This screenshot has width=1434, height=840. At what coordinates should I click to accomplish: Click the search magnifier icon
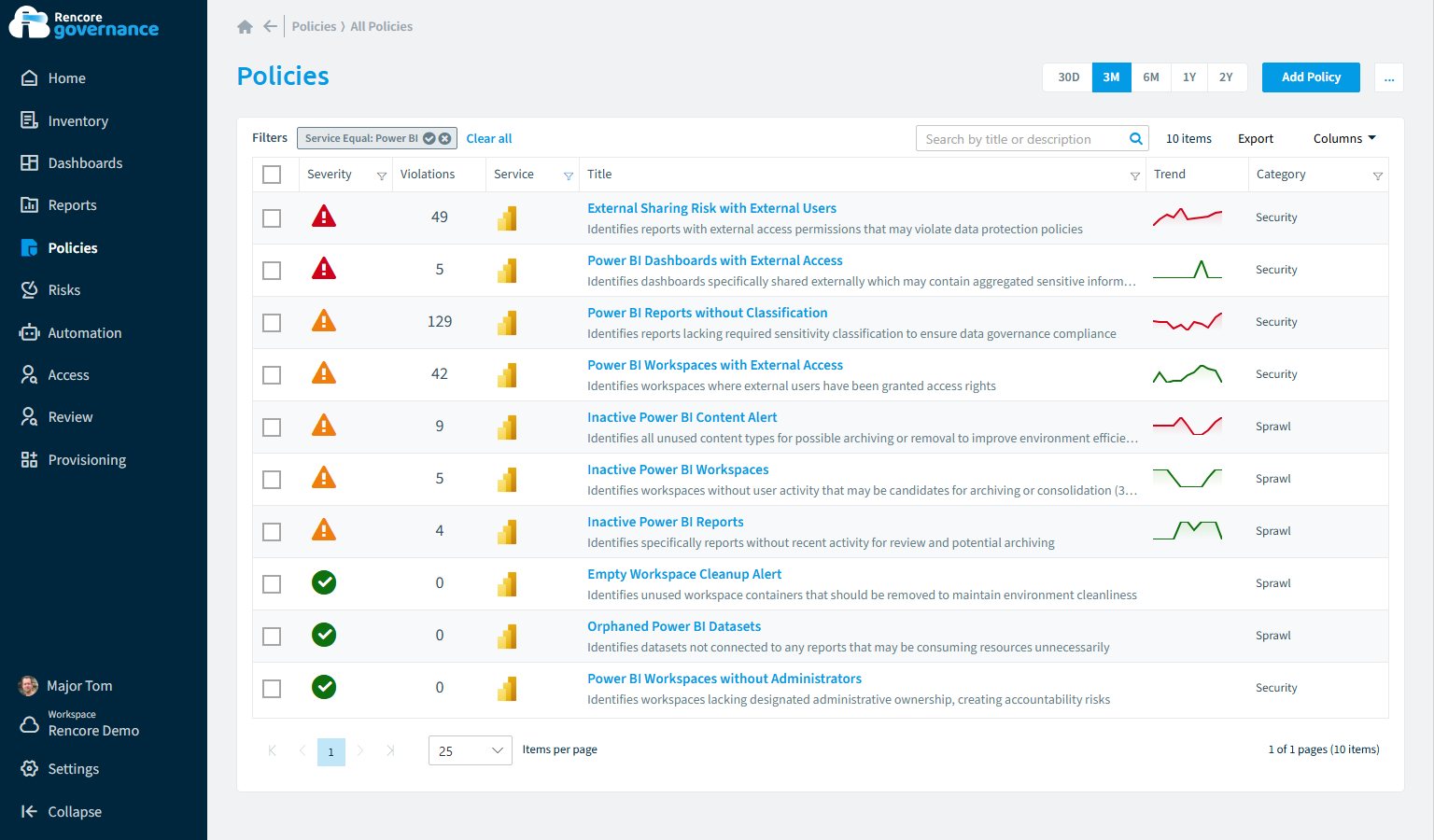1136,138
